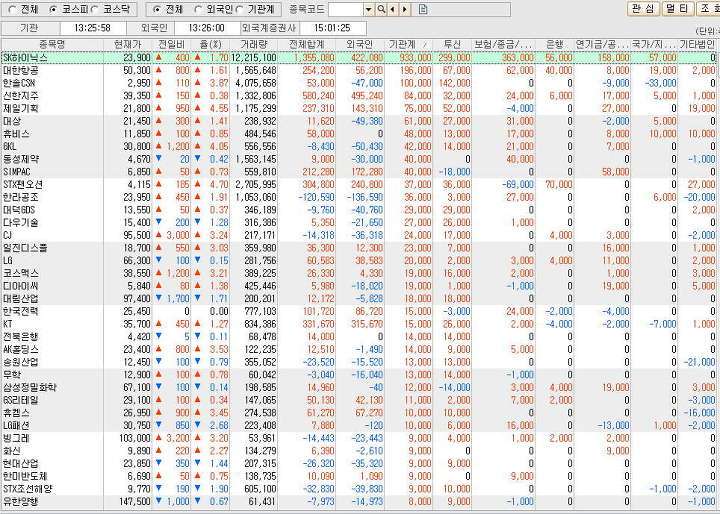Sort by 율(%) column header
Viewport: 720px width, 514px height.
pos(210,45)
